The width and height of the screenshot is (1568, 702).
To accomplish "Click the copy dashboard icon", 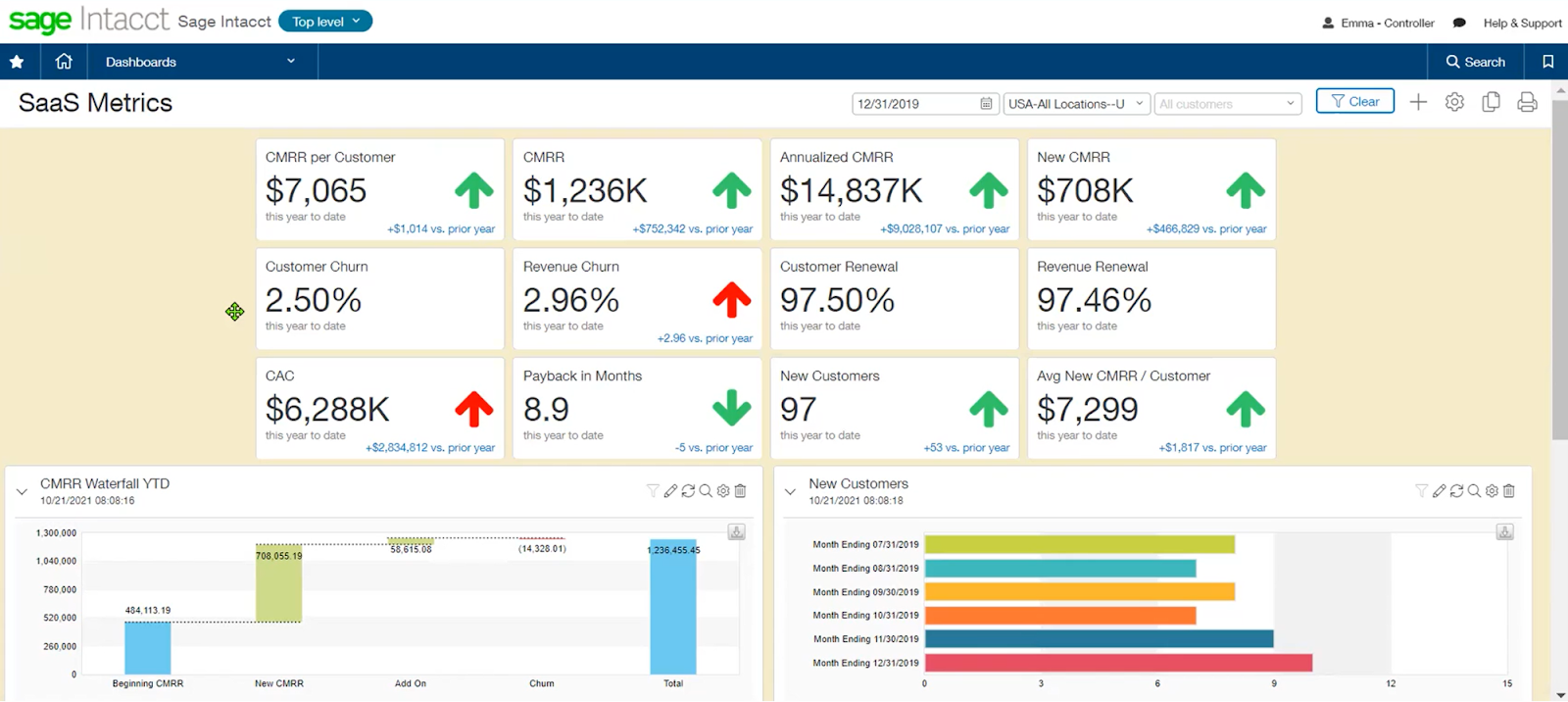I will point(1491,102).
